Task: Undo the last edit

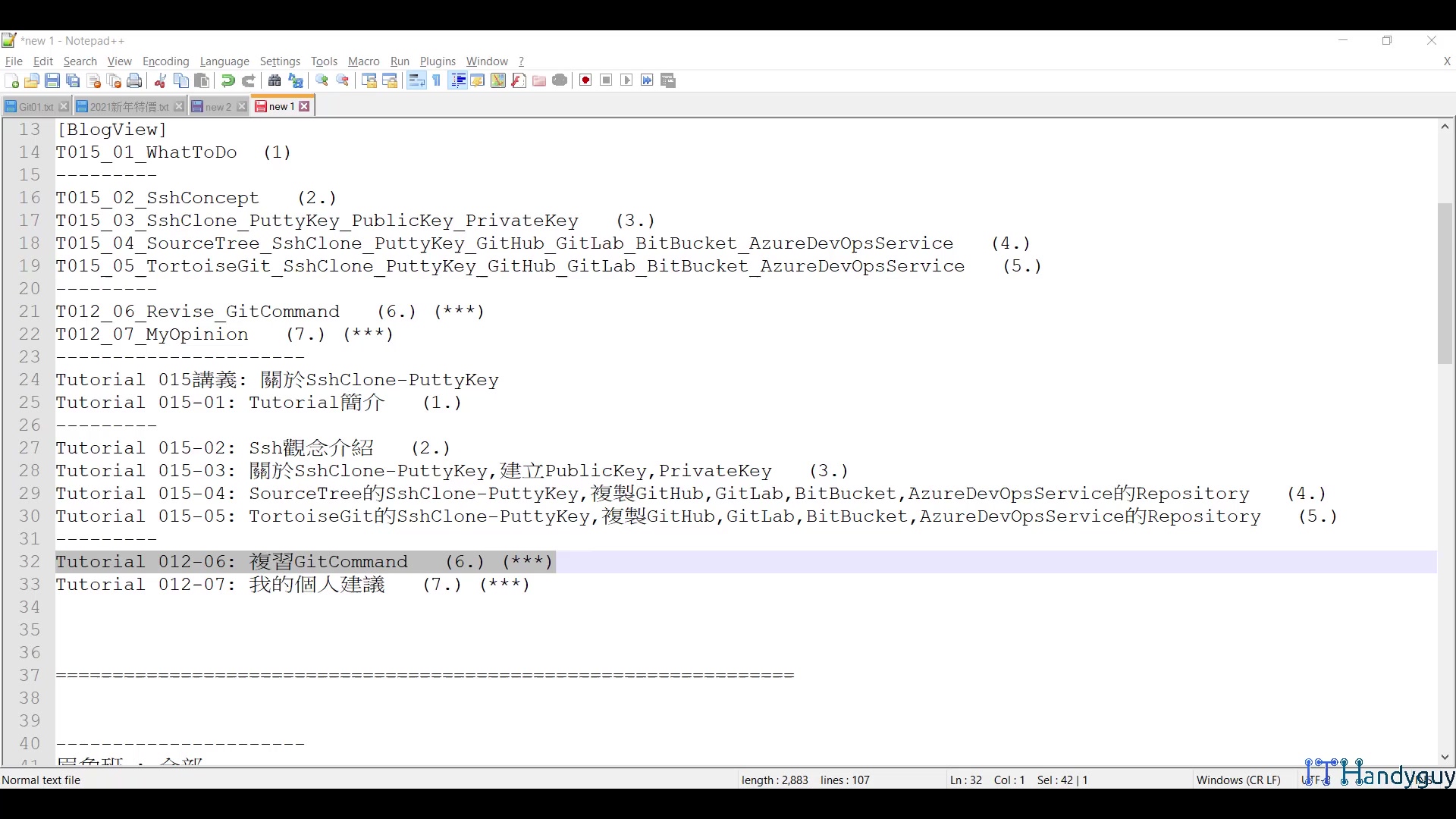Action: tap(227, 80)
